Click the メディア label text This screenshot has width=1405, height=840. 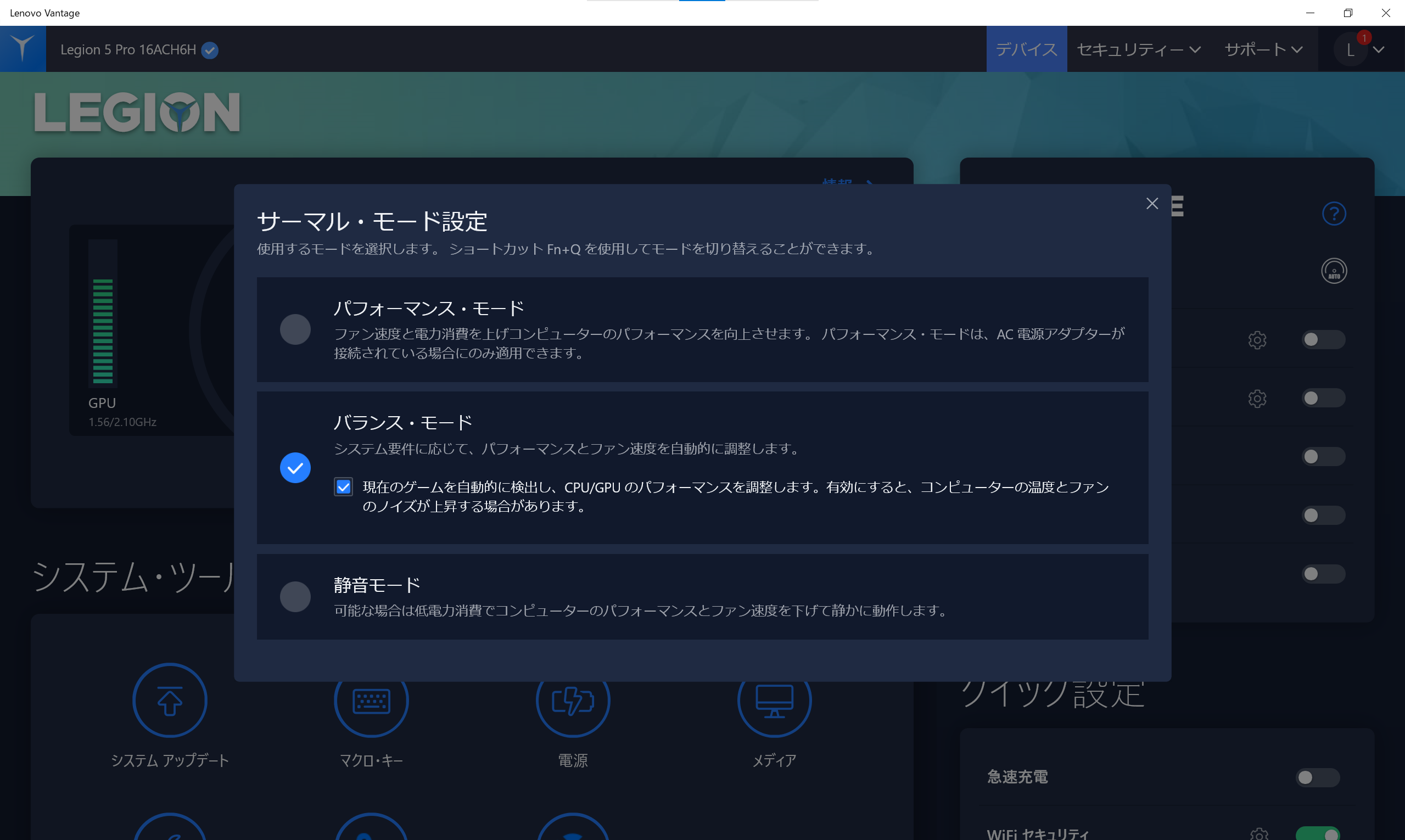pyautogui.click(x=774, y=760)
